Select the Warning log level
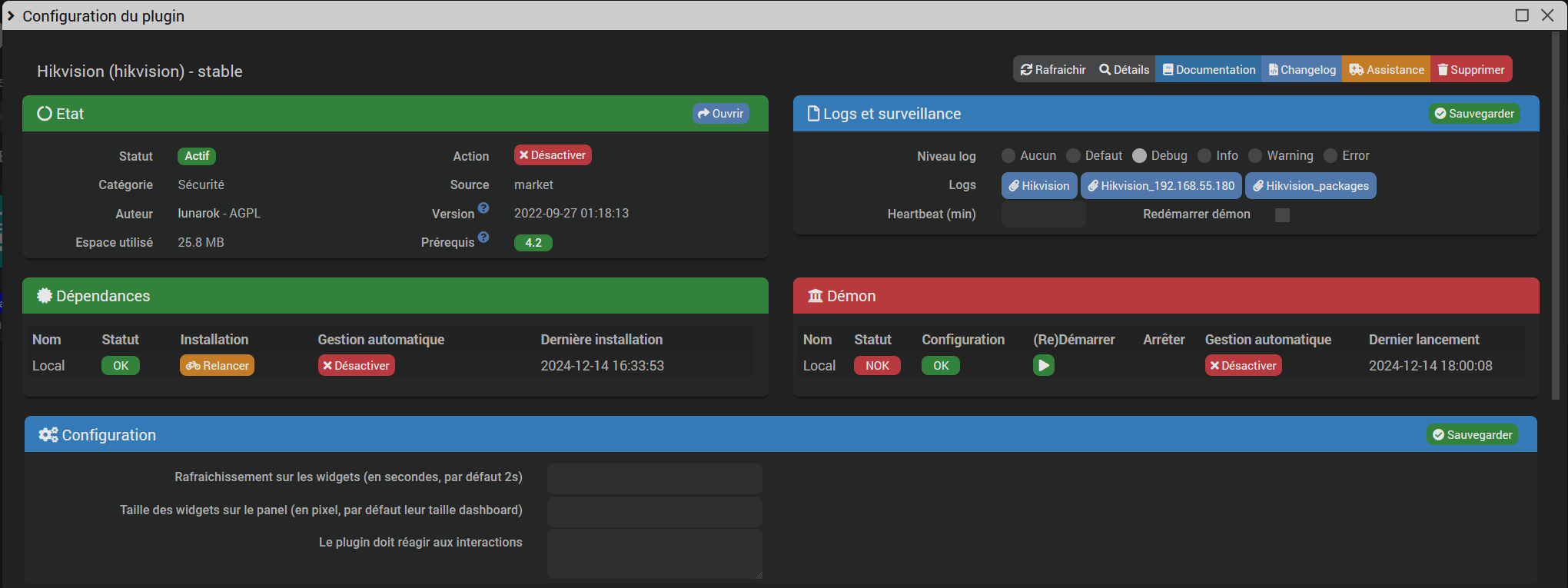 (1255, 156)
